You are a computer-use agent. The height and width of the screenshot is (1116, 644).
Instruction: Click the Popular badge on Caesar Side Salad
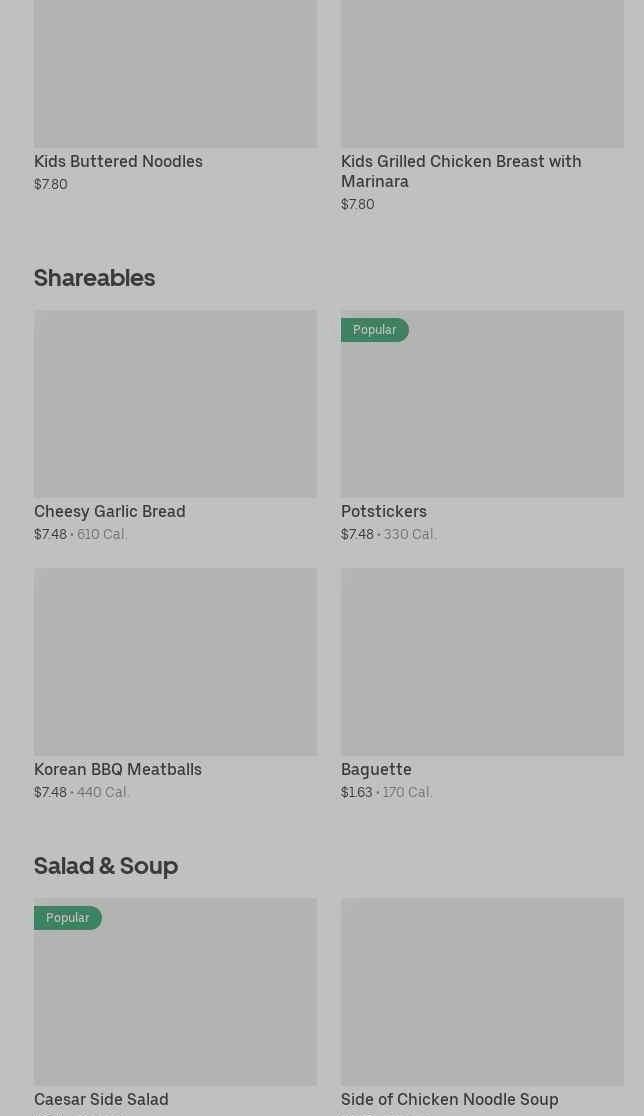click(67, 918)
